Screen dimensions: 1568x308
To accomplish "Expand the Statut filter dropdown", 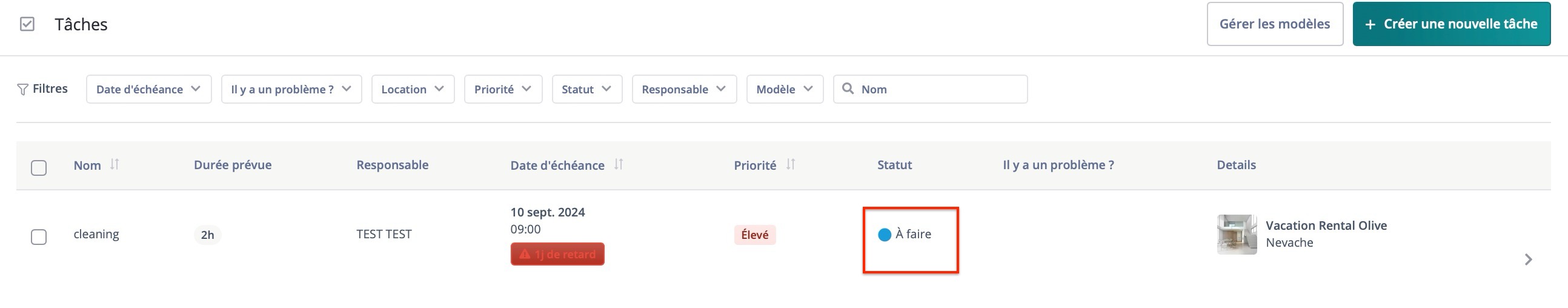I will click(x=586, y=90).
